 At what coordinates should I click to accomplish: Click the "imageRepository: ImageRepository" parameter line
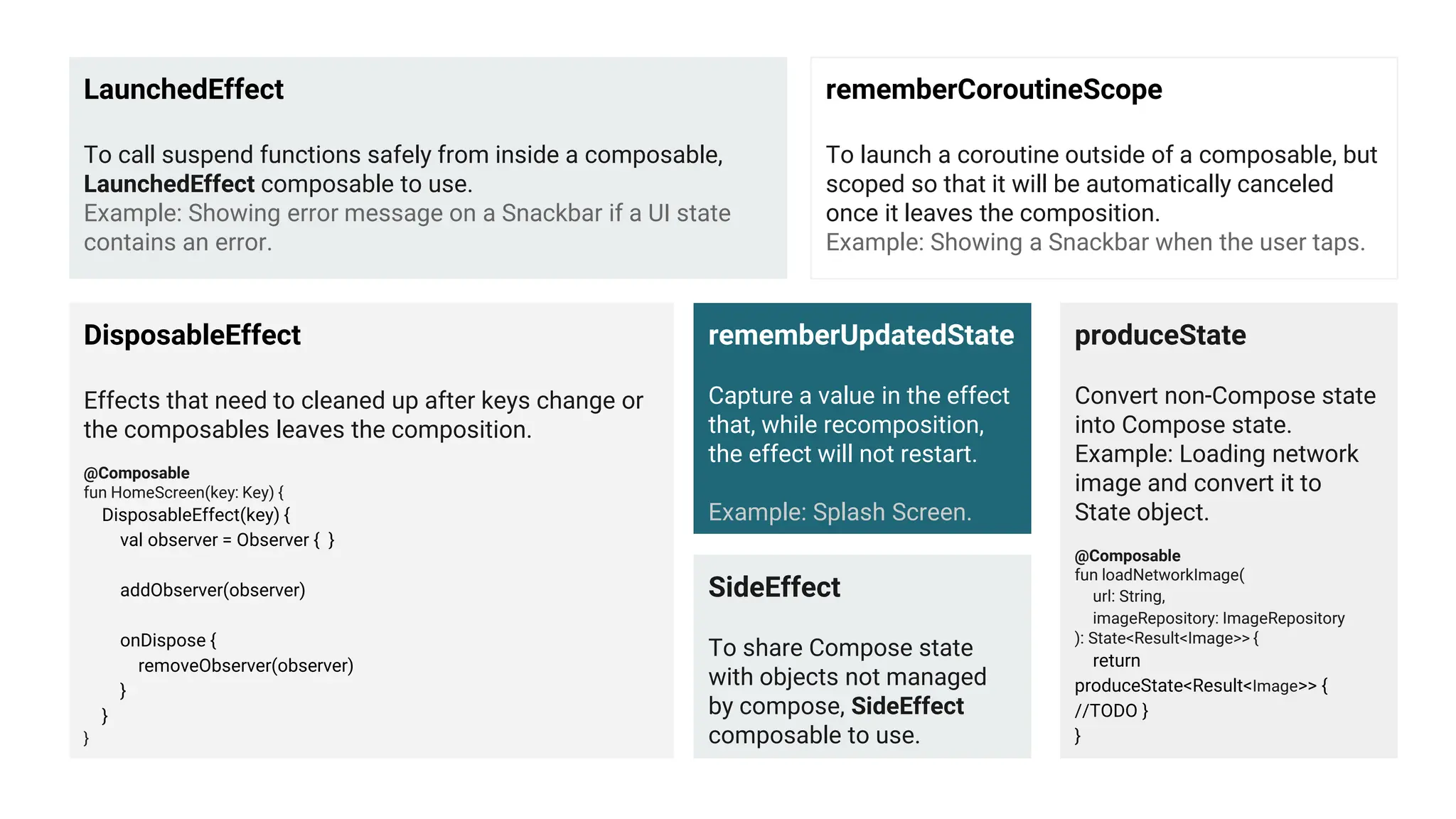point(1219,619)
